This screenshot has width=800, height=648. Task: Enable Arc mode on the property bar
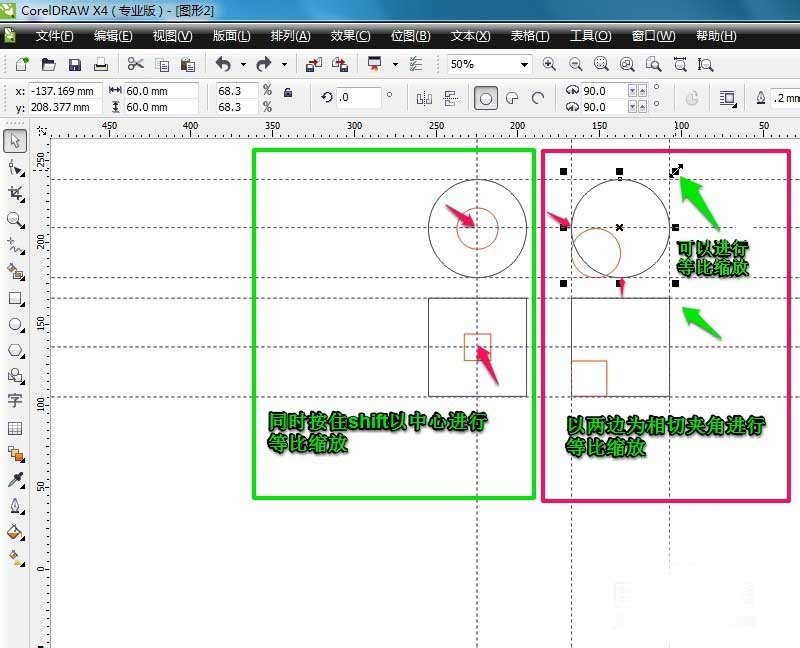(x=540, y=98)
